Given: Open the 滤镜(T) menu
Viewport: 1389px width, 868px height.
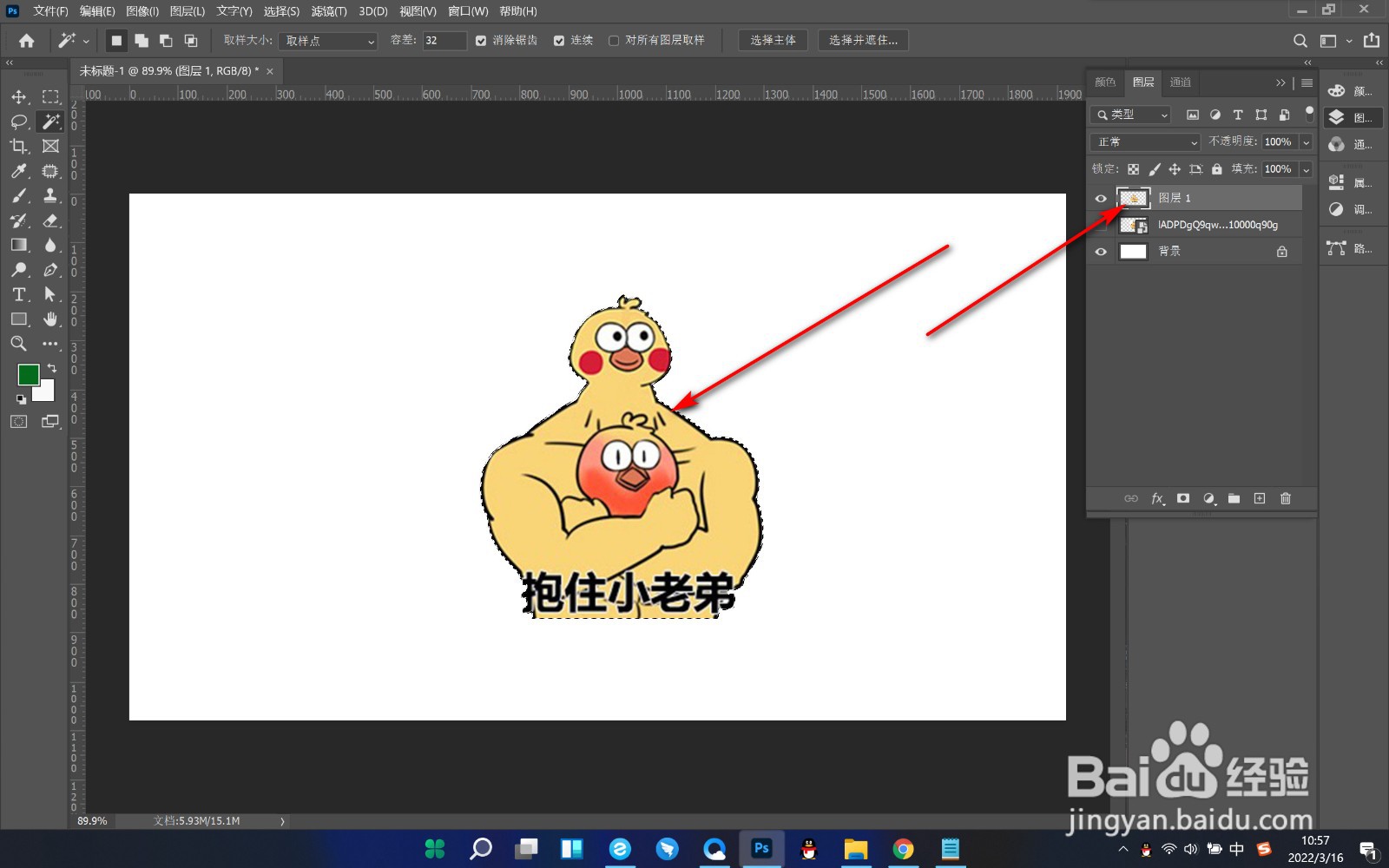Looking at the screenshot, I should 329,11.
